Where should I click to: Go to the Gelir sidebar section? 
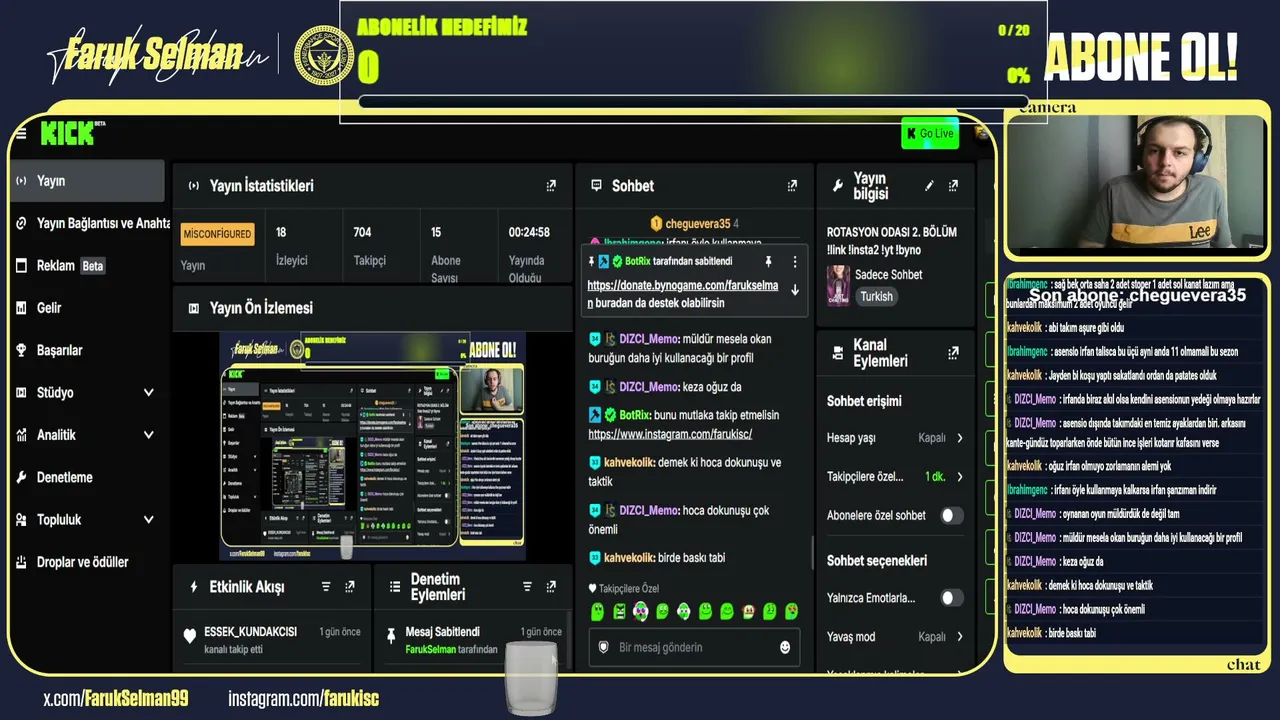click(x=88, y=308)
